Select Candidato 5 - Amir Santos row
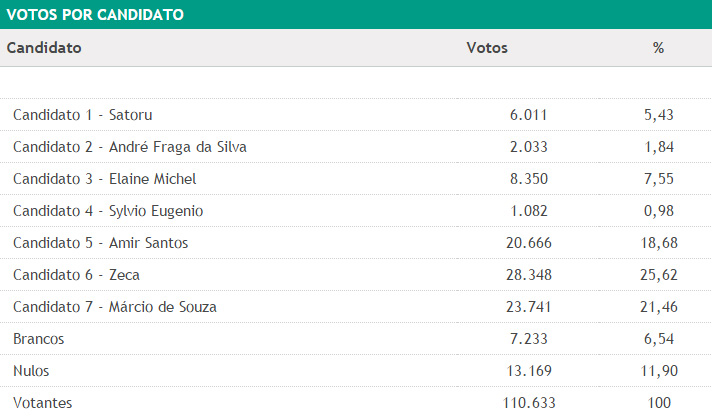 pyautogui.click(x=100, y=243)
